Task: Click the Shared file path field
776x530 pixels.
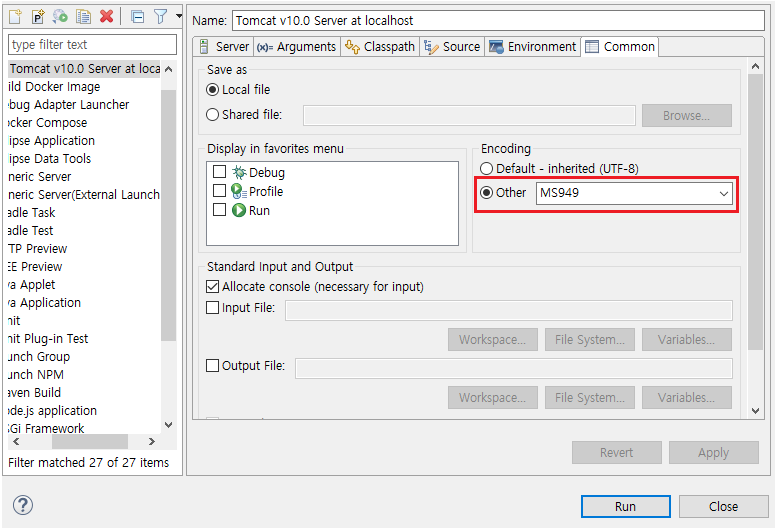Action: point(469,115)
